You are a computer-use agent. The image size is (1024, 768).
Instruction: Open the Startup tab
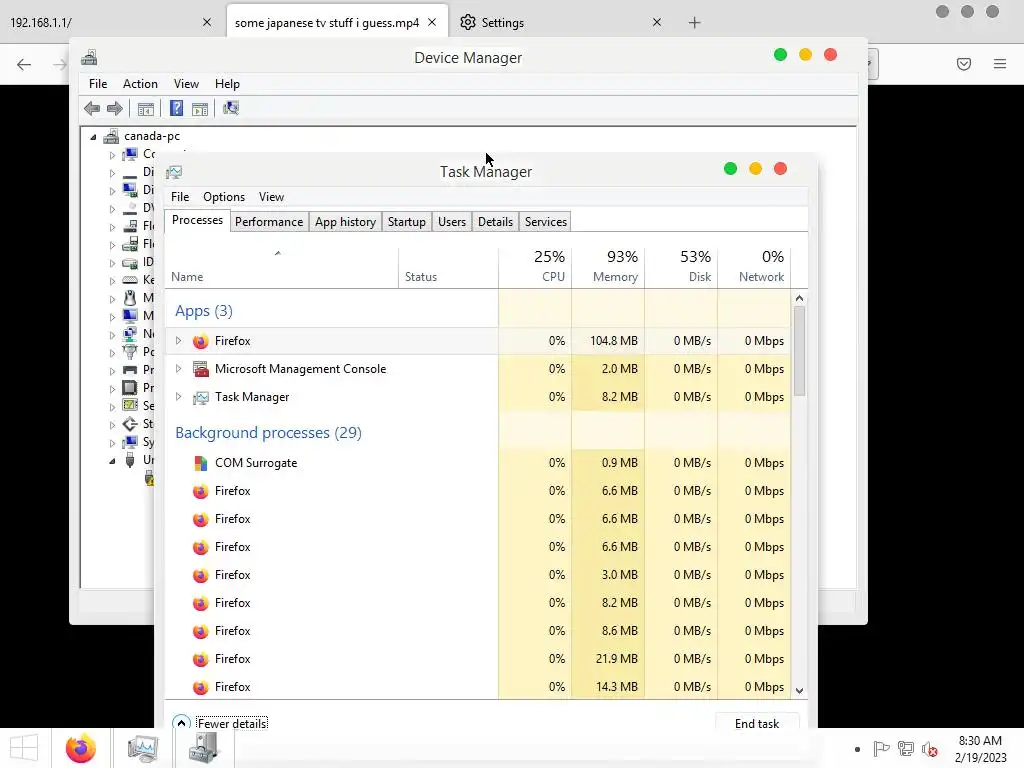[x=407, y=222]
